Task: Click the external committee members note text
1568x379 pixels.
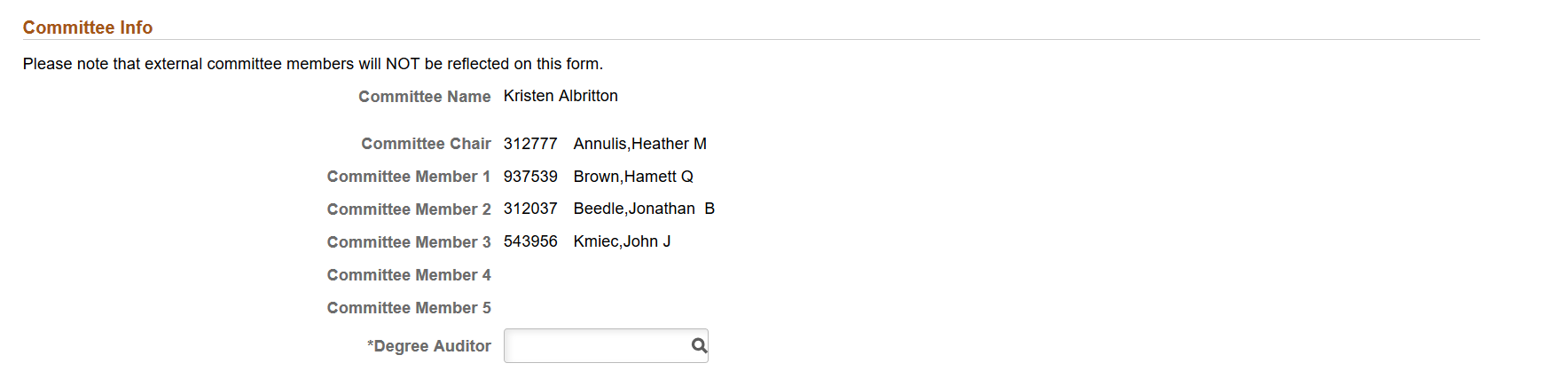Action: pyautogui.click(x=313, y=64)
